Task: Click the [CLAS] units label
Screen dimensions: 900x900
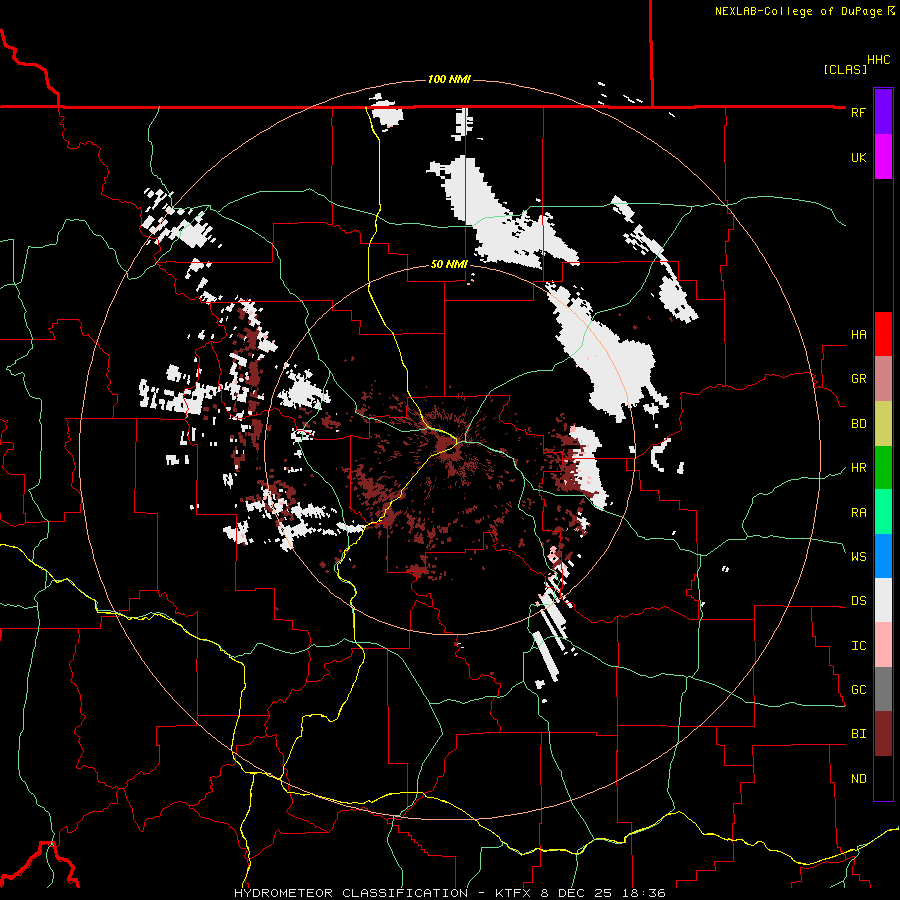Action: 845,69
